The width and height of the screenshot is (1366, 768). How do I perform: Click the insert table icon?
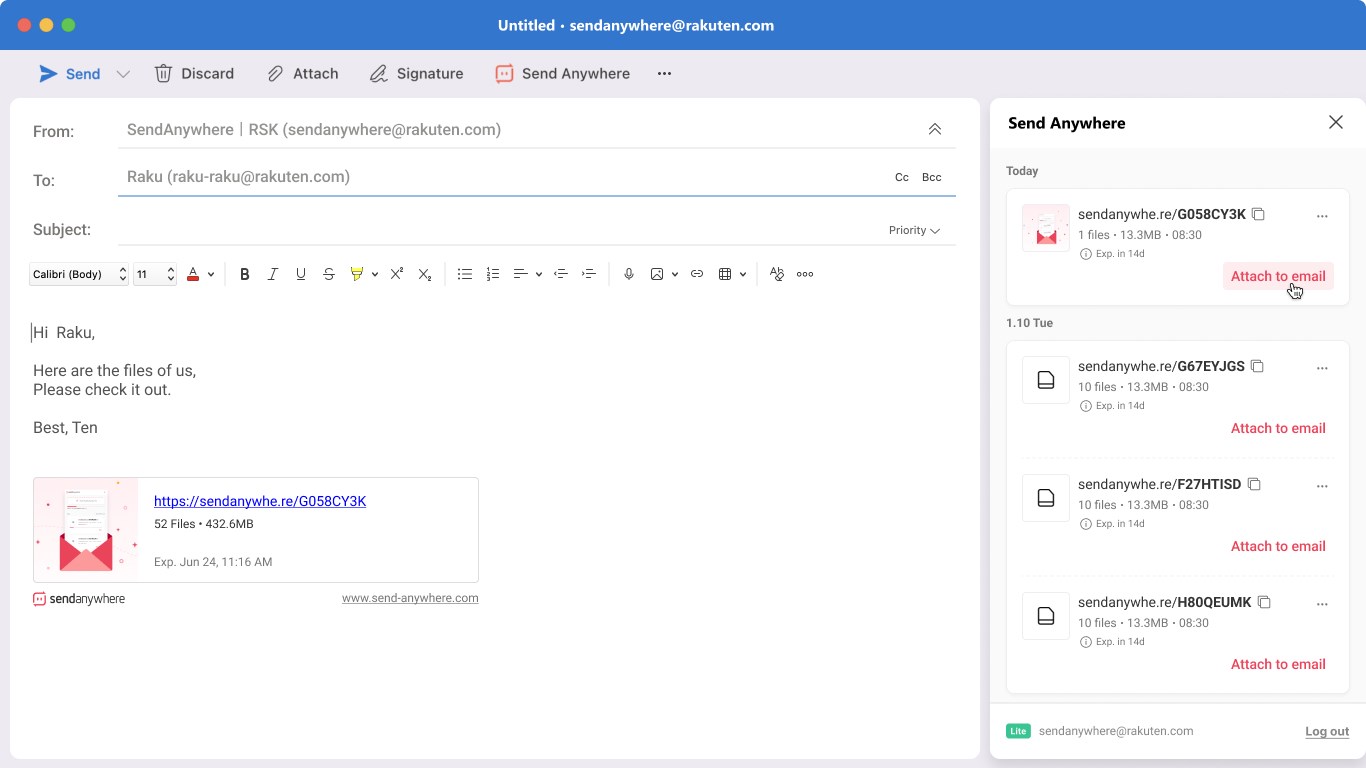pyautogui.click(x=725, y=274)
